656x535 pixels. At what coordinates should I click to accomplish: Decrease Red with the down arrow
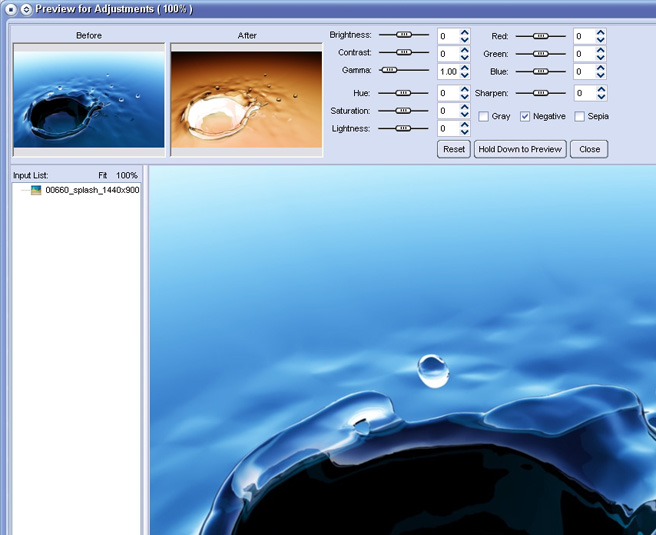(x=601, y=40)
